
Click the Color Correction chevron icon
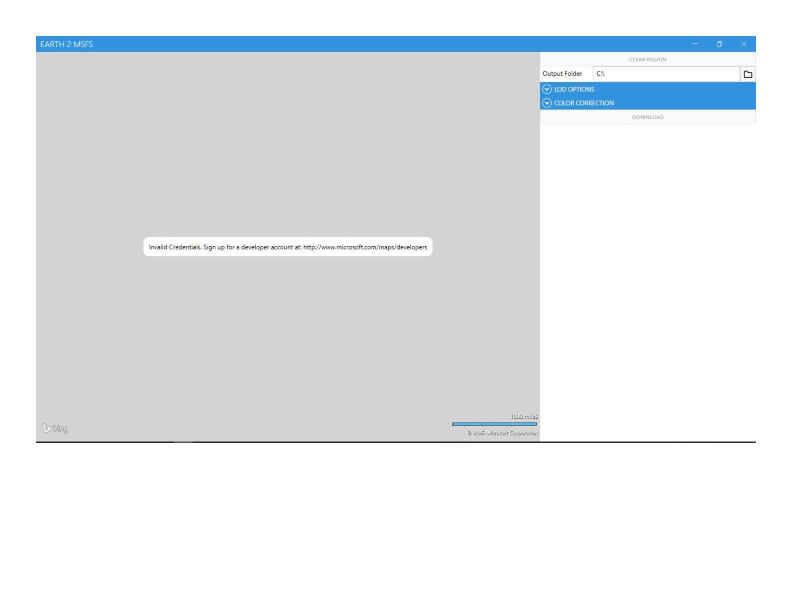(x=547, y=103)
